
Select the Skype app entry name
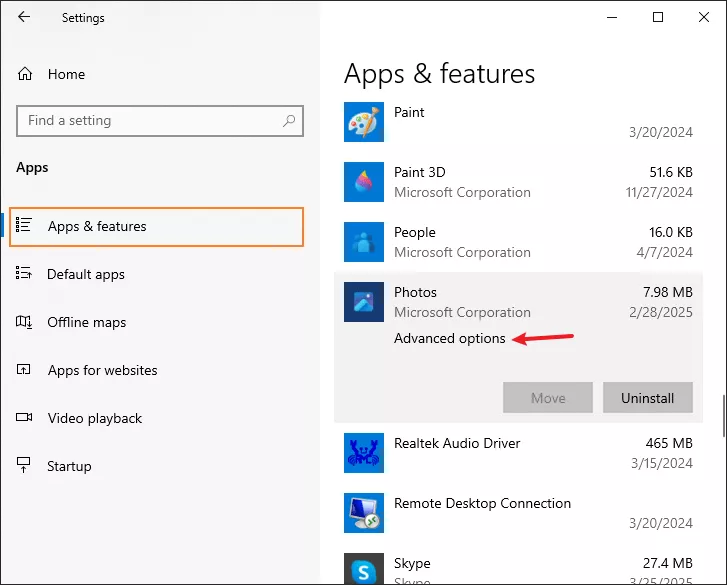412,563
